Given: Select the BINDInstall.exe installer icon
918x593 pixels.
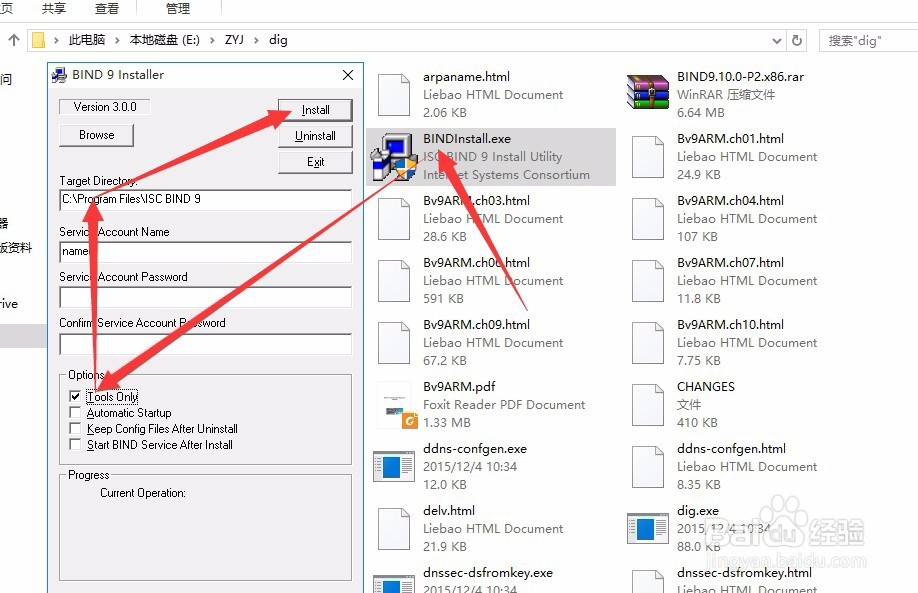Looking at the screenshot, I should click(x=393, y=157).
